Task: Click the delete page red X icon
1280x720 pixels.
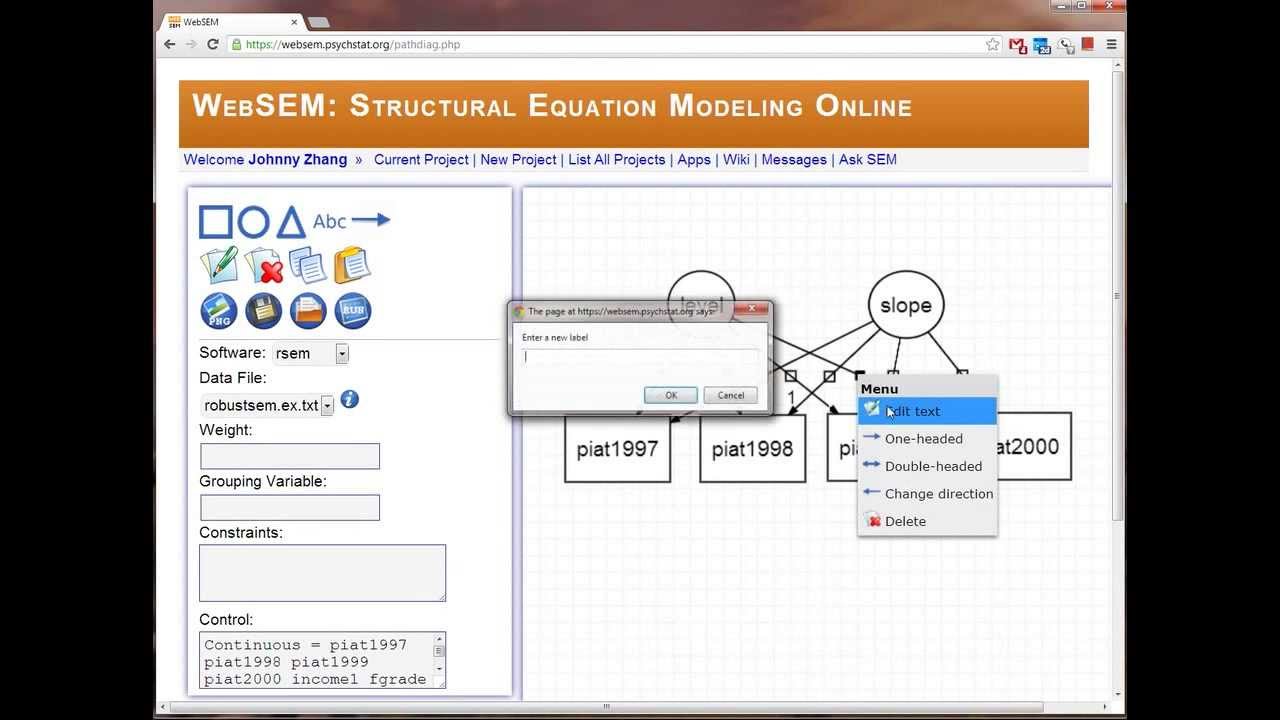Action: coord(264,267)
